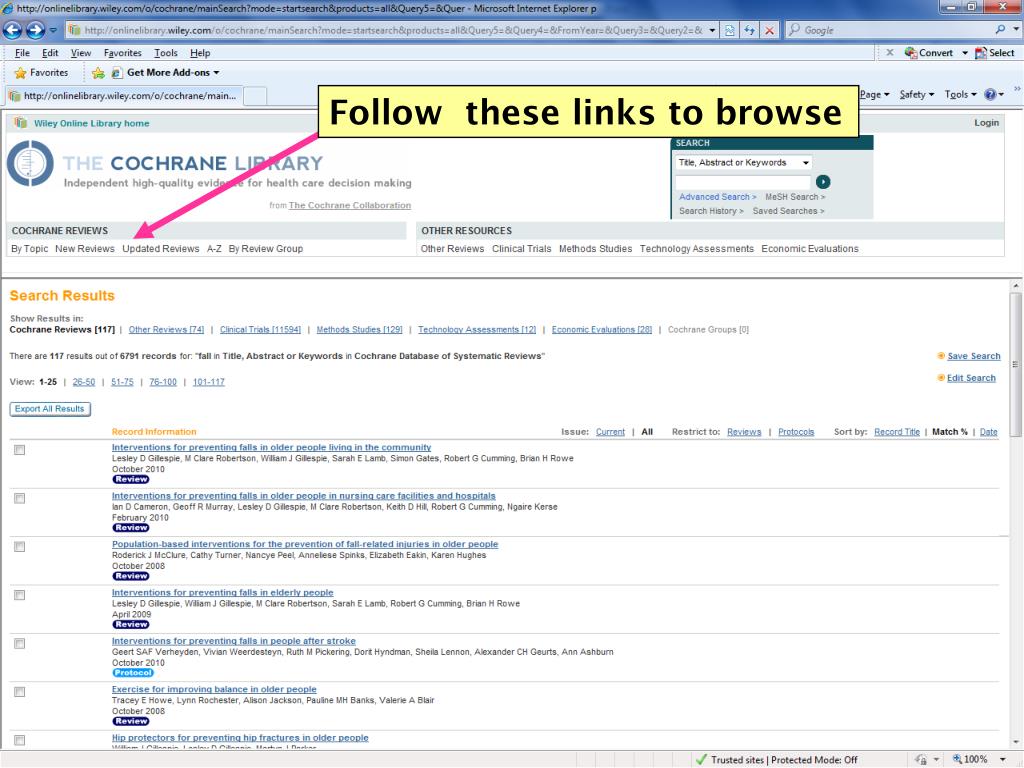Open By Review Group link
1024x768 pixels.
point(266,249)
